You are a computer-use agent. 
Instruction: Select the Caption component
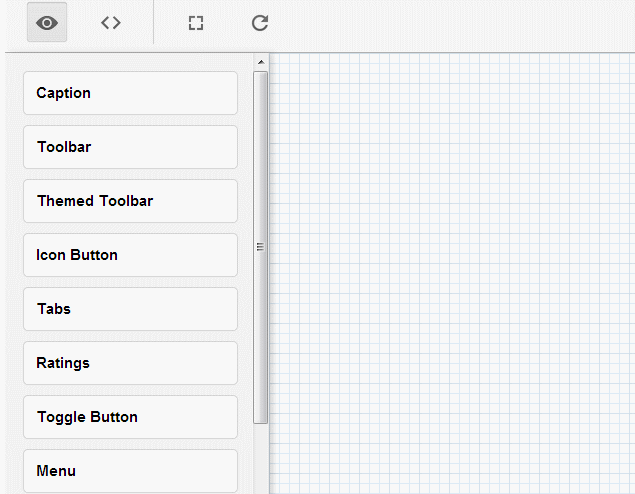tap(130, 93)
